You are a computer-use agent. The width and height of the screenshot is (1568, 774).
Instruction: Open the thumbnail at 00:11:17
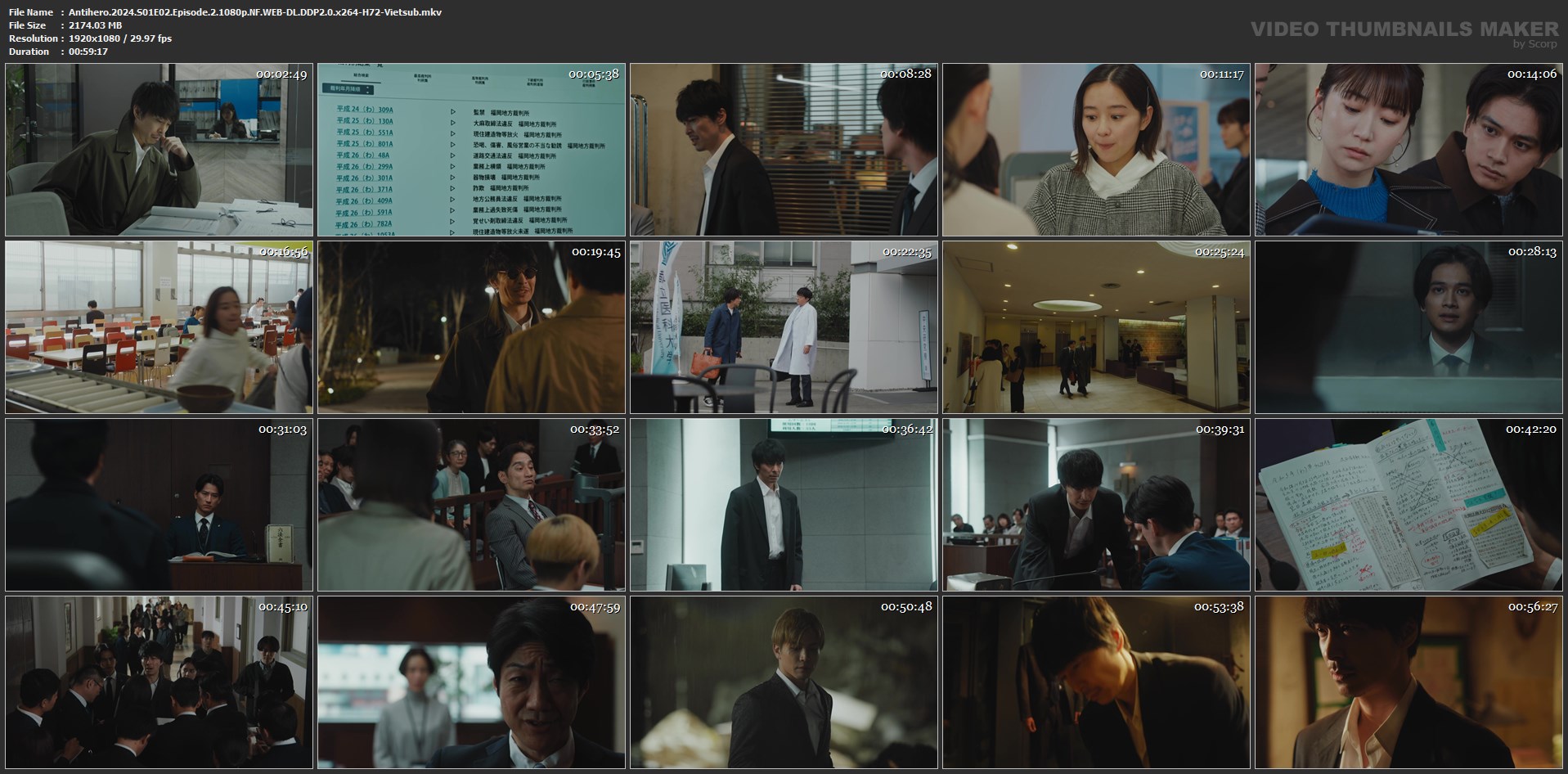[1096, 150]
